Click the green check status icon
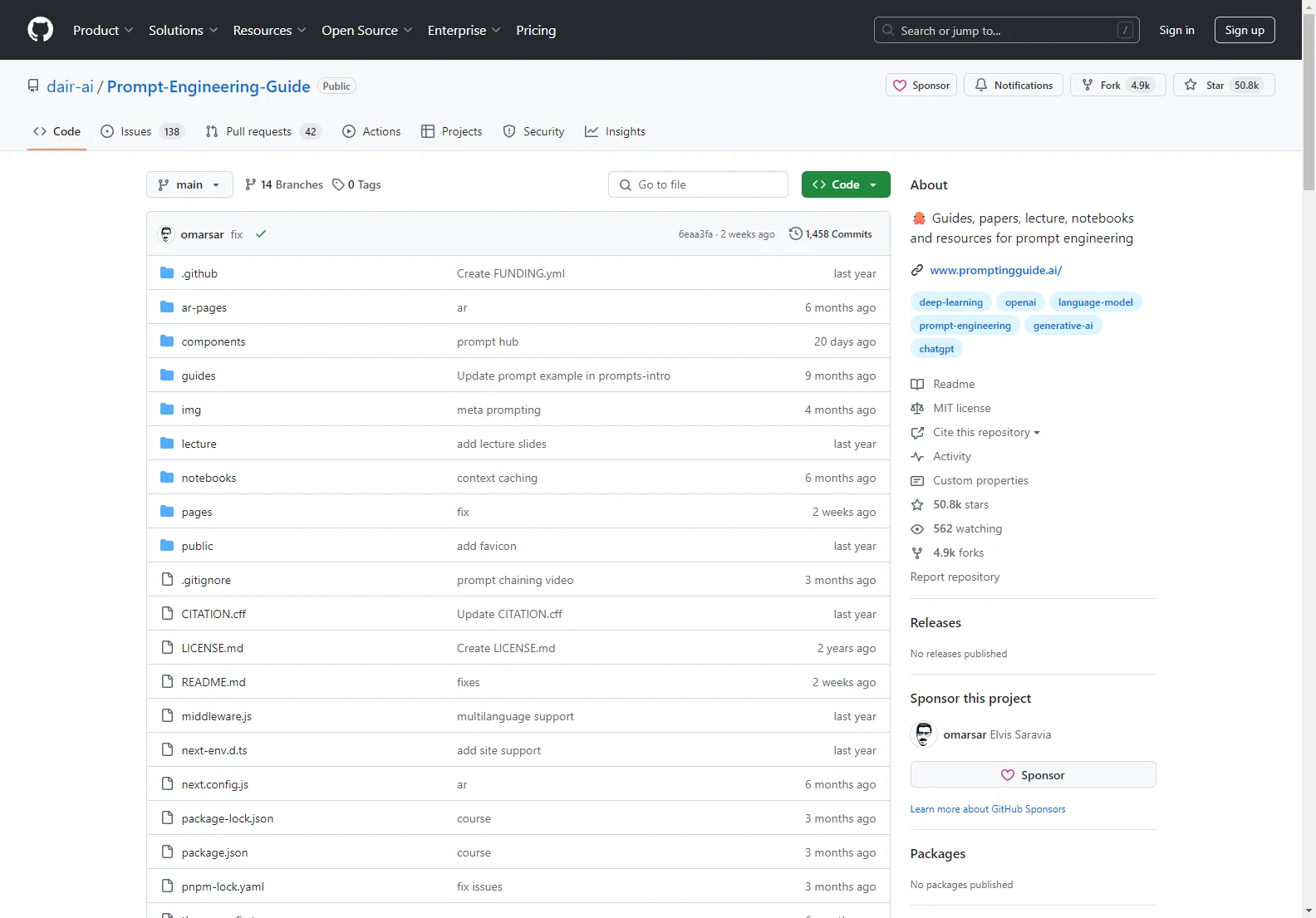 (x=261, y=234)
